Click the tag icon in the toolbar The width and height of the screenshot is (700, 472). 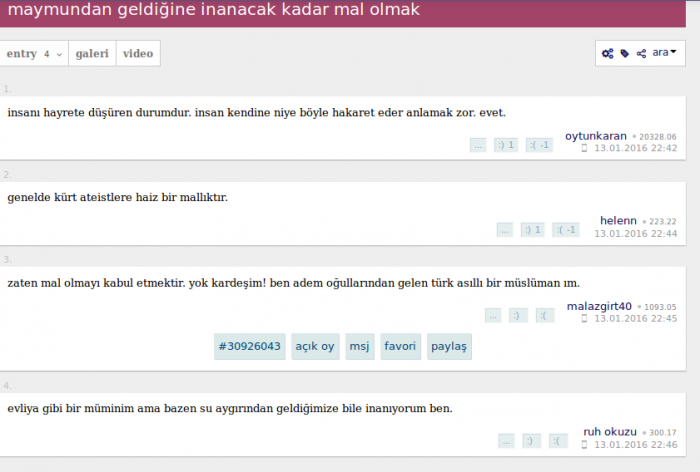(625, 54)
